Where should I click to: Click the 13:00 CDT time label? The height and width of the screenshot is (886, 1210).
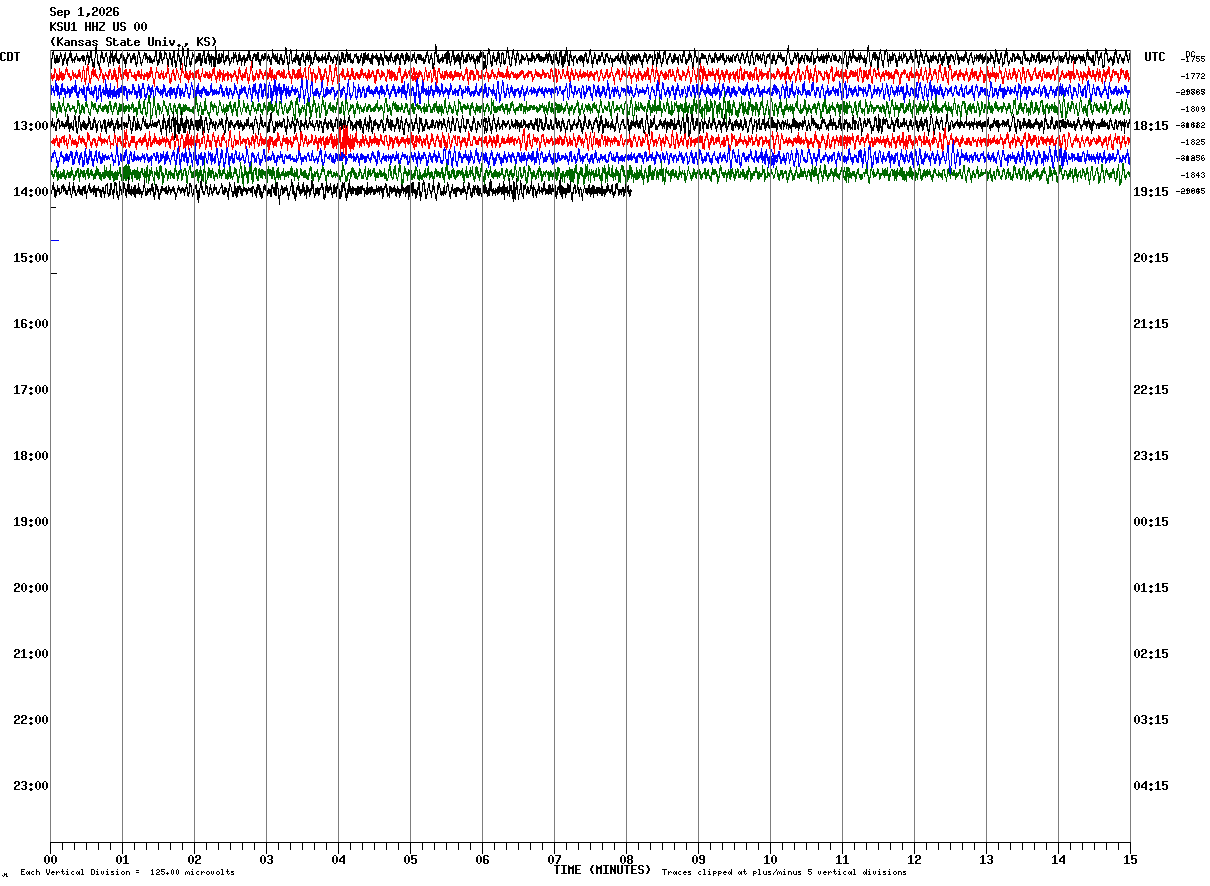30,126
